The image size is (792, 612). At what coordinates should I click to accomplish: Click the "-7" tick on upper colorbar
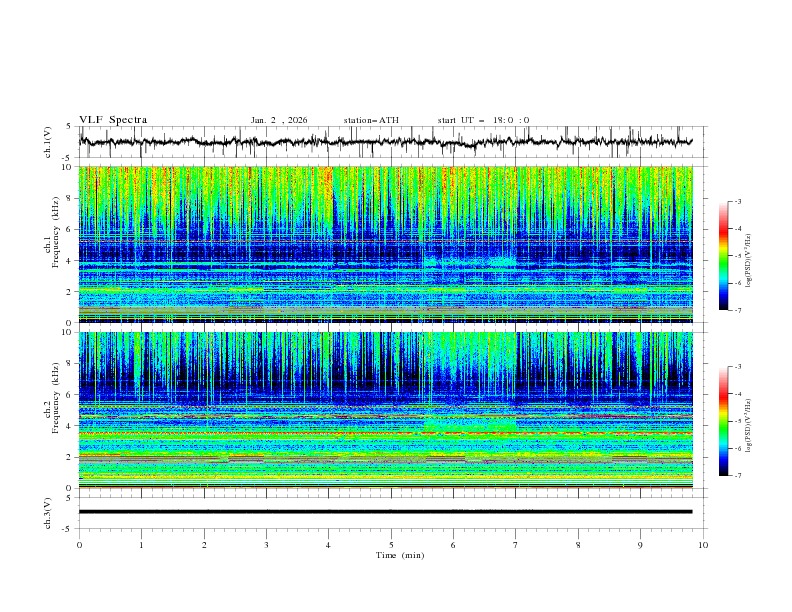click(737, 310)
